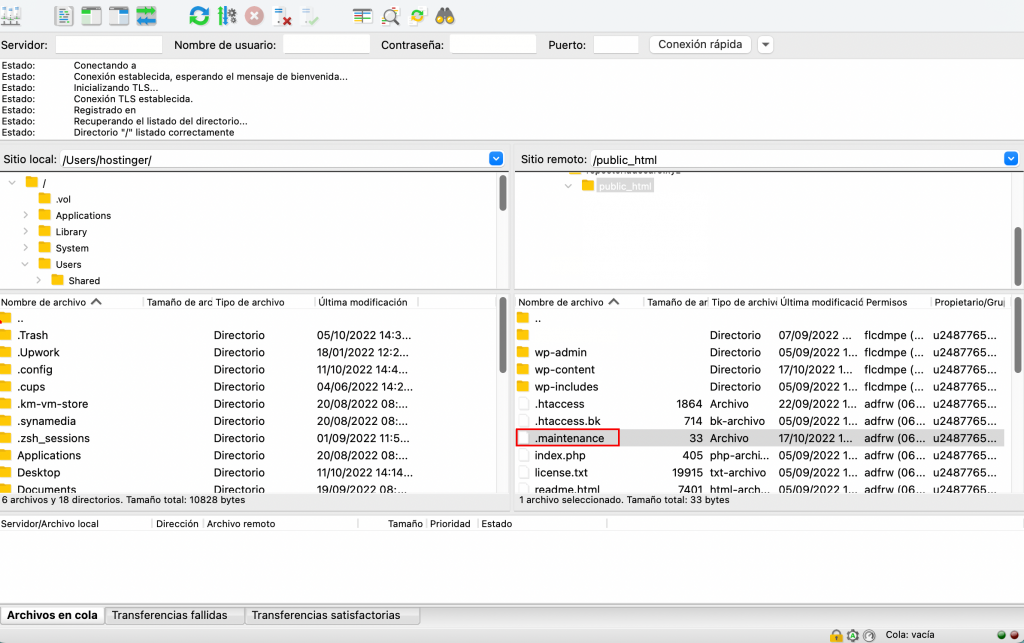Expand the Library folder in local tree
Screen dimensions: 1024x643
click(26, 232)
